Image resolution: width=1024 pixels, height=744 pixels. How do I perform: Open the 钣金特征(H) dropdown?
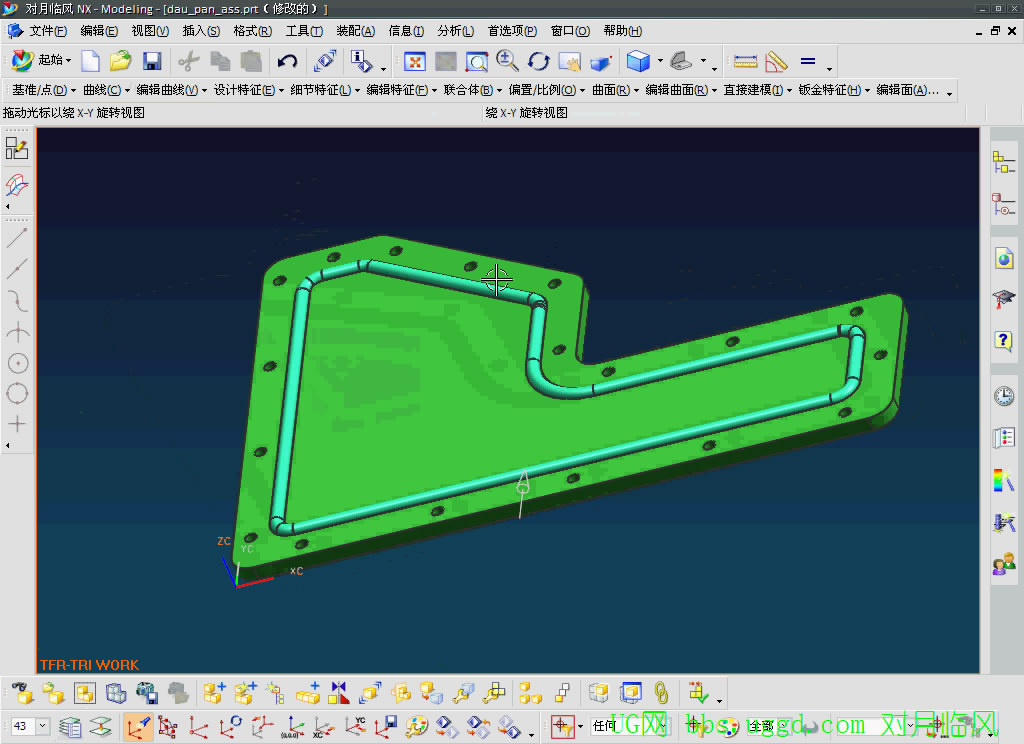(835, 90)
